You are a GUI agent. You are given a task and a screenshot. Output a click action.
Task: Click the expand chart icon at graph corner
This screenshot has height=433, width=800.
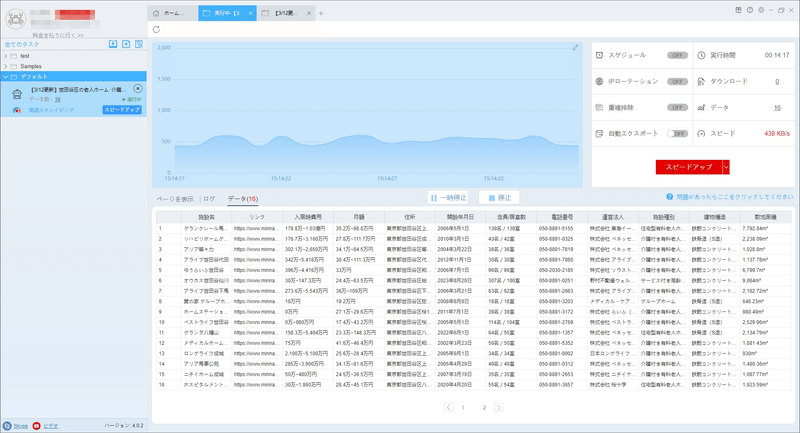[x=575, y=47]
